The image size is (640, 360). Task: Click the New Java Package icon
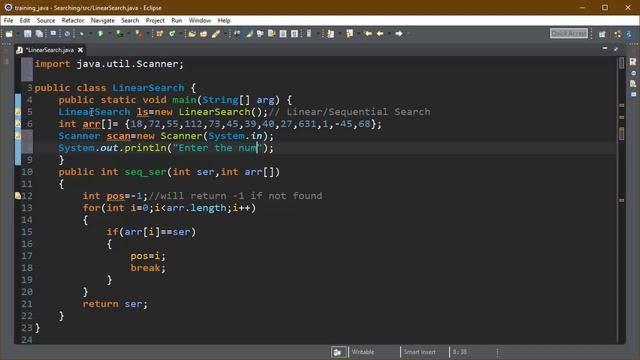pyautogui.click(x=159, y=33)
